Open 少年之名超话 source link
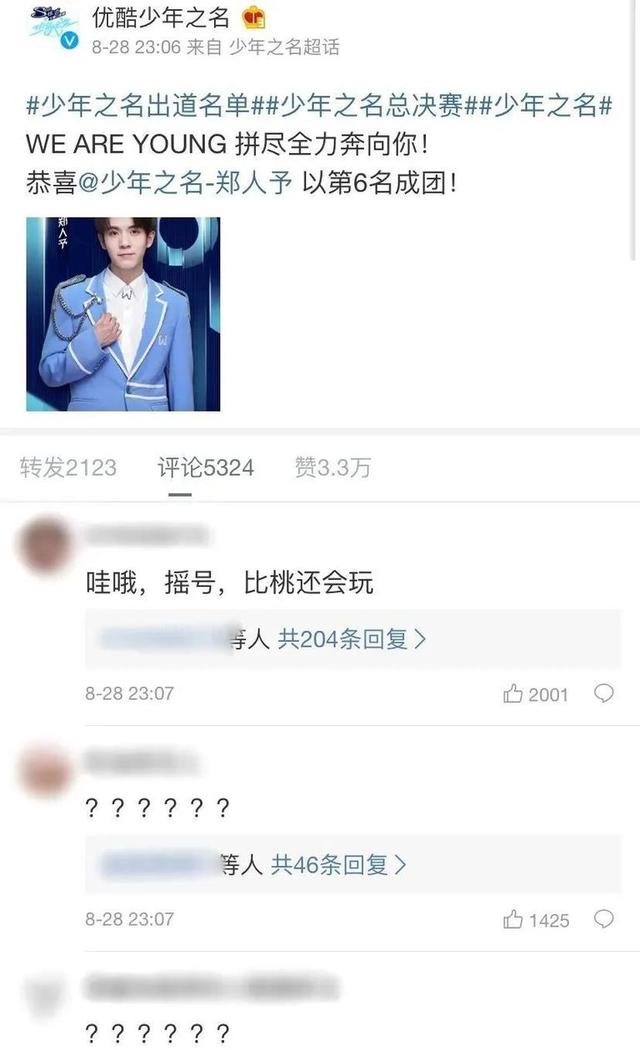640x1050 pixels. click(285, 47)
